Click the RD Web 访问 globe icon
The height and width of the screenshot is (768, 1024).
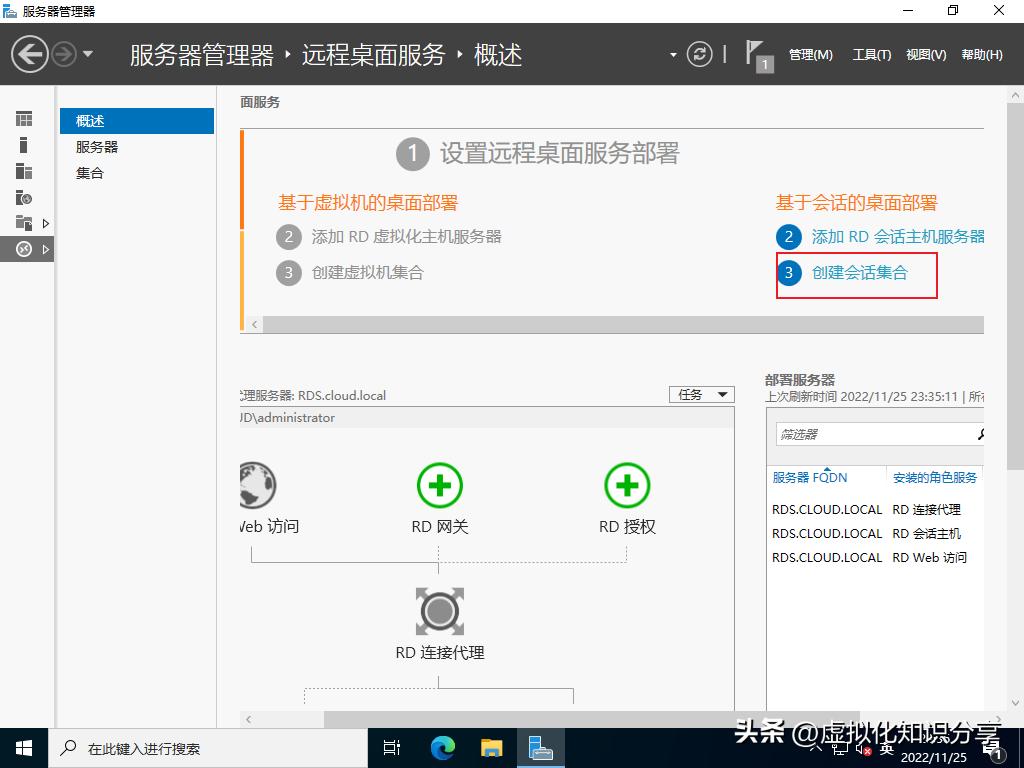coord(257,486)
